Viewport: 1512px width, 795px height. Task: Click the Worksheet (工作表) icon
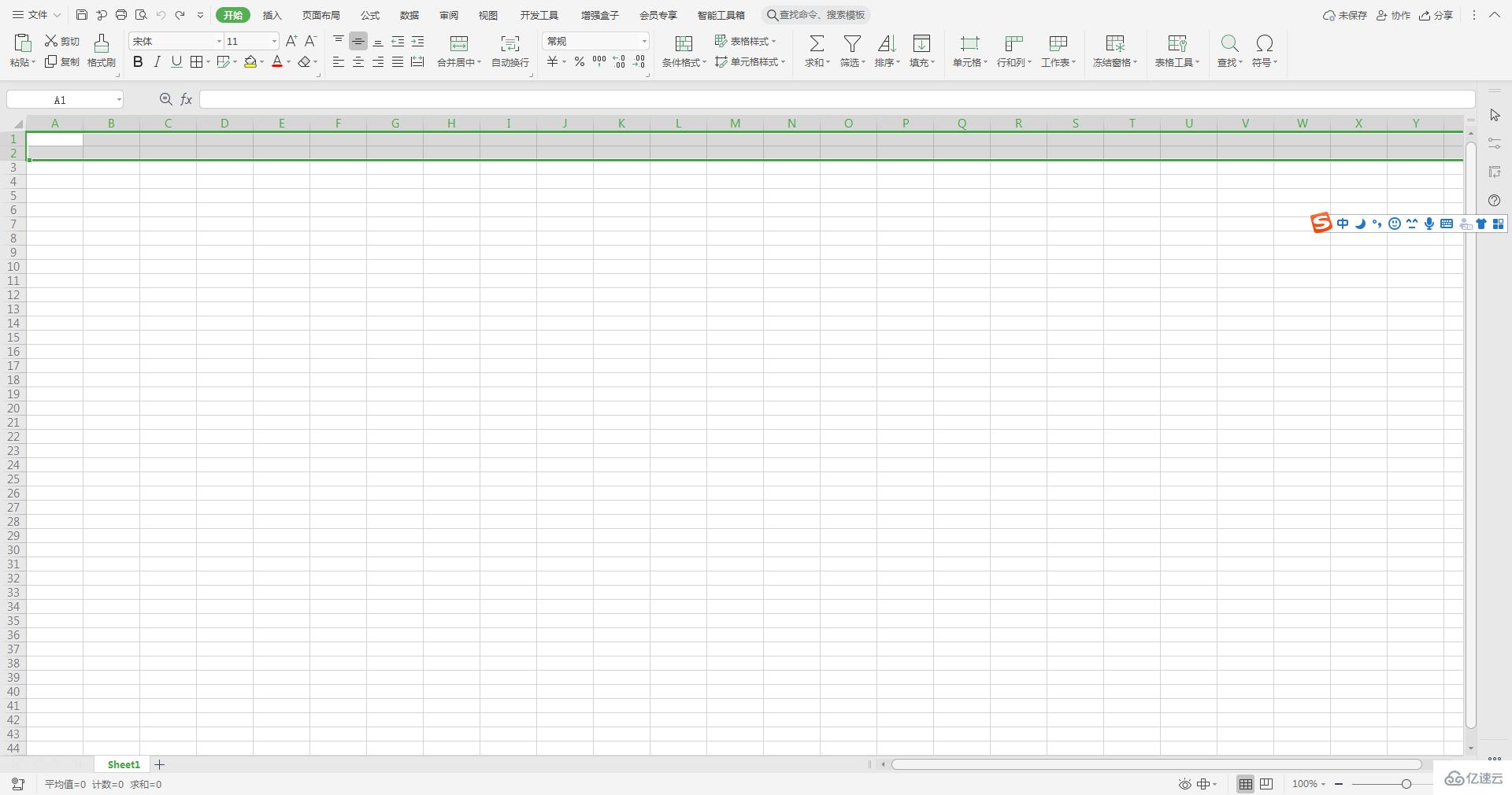tap(1058, 43)
